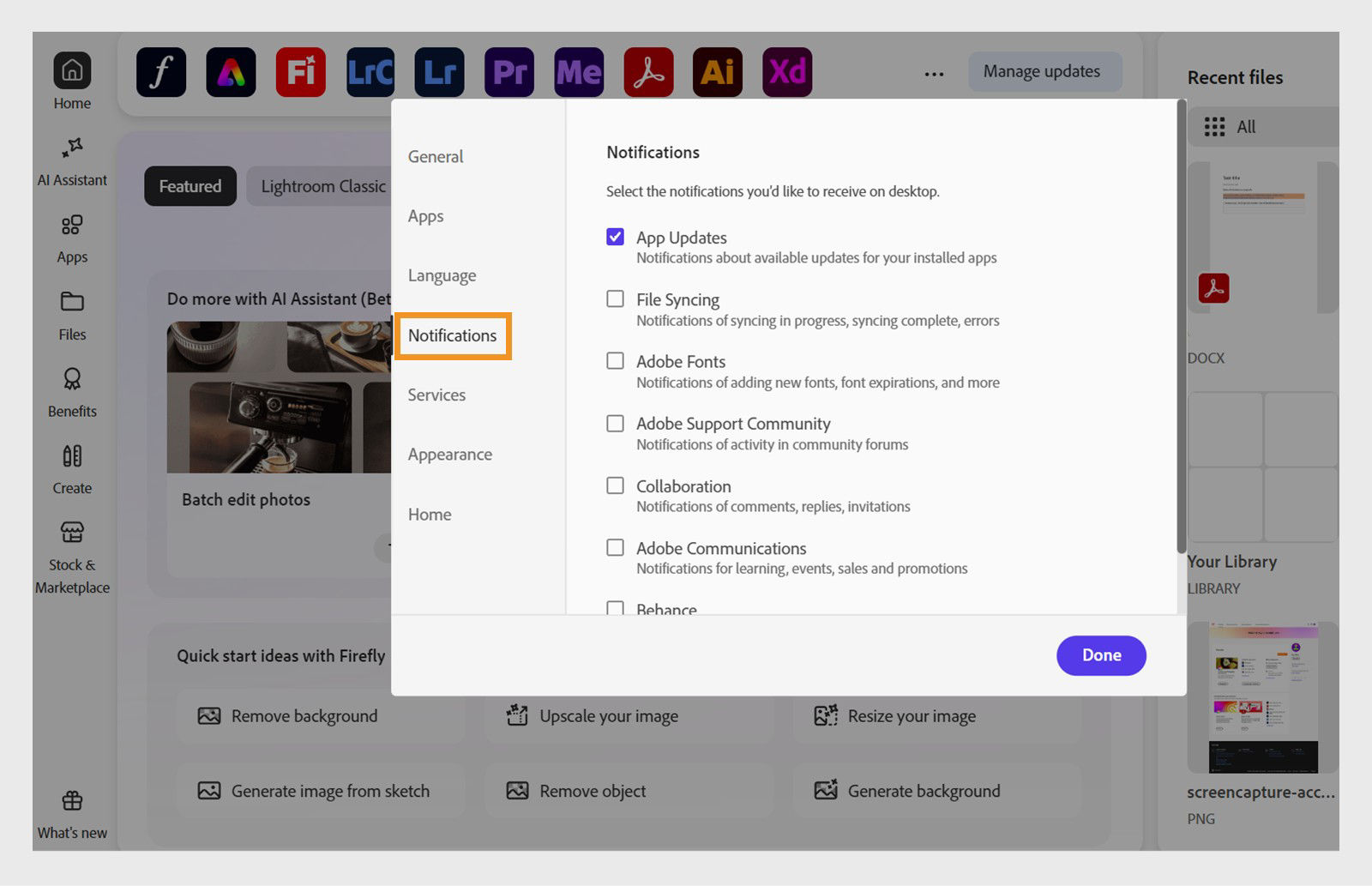
Task: Open Files in the left sidebar
Action: click(72, 316)
